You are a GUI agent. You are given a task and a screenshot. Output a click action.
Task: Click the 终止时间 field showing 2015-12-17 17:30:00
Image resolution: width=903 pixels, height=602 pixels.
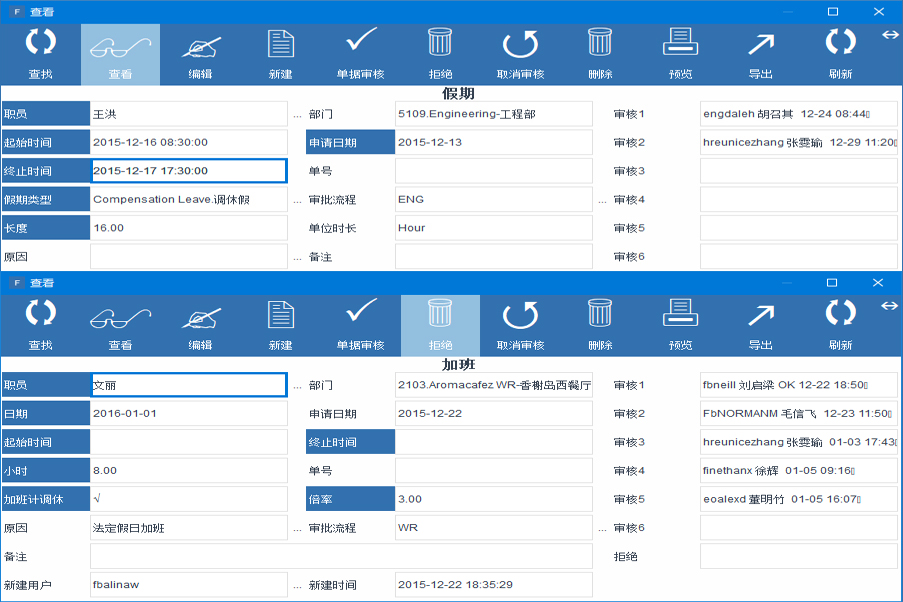coord(188,171)
